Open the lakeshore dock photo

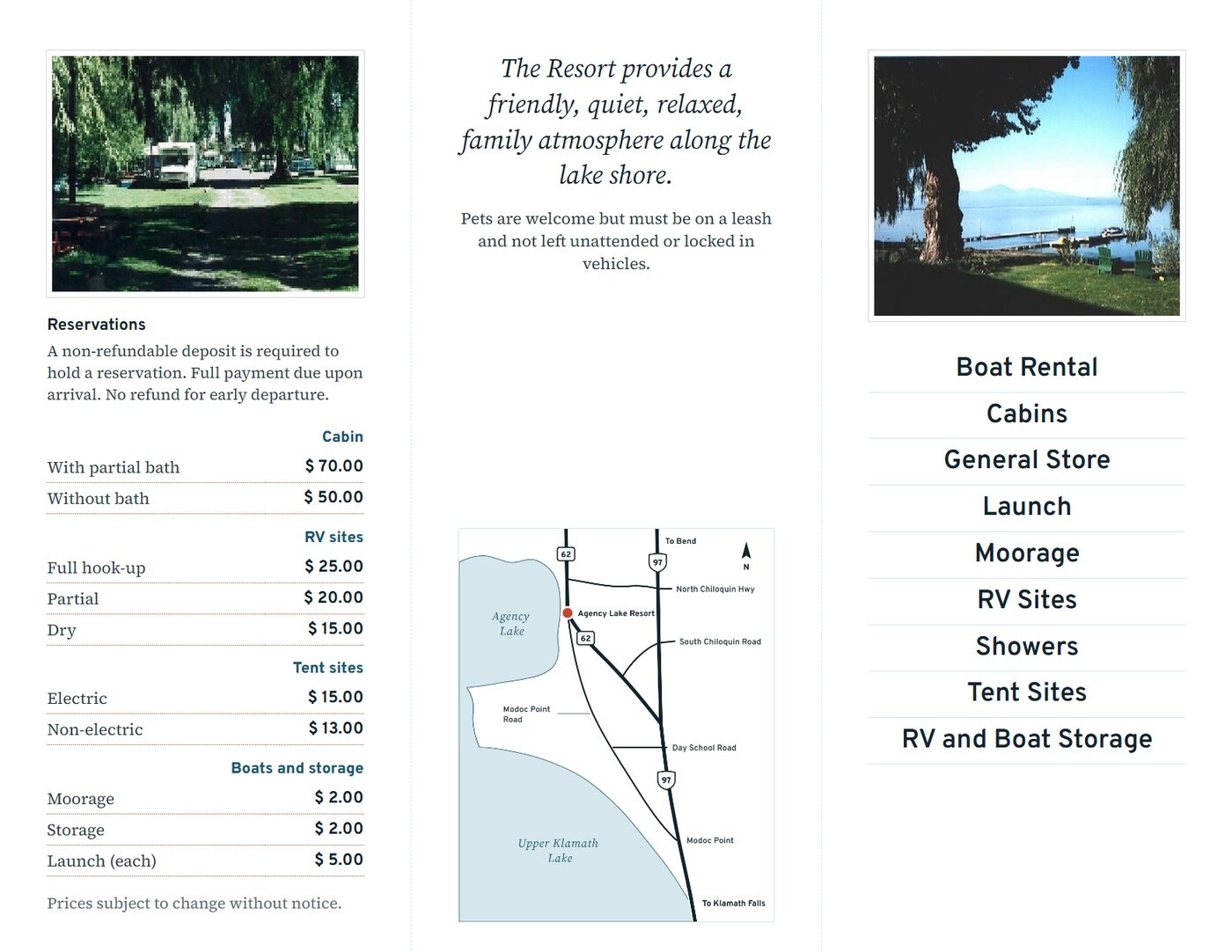click(x=1027, y=186)
